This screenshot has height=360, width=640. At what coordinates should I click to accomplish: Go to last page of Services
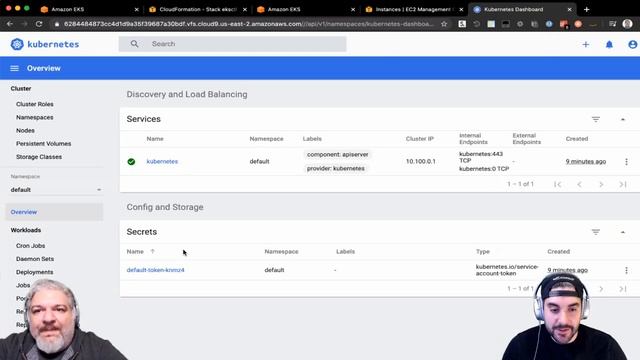pos(623,184)
